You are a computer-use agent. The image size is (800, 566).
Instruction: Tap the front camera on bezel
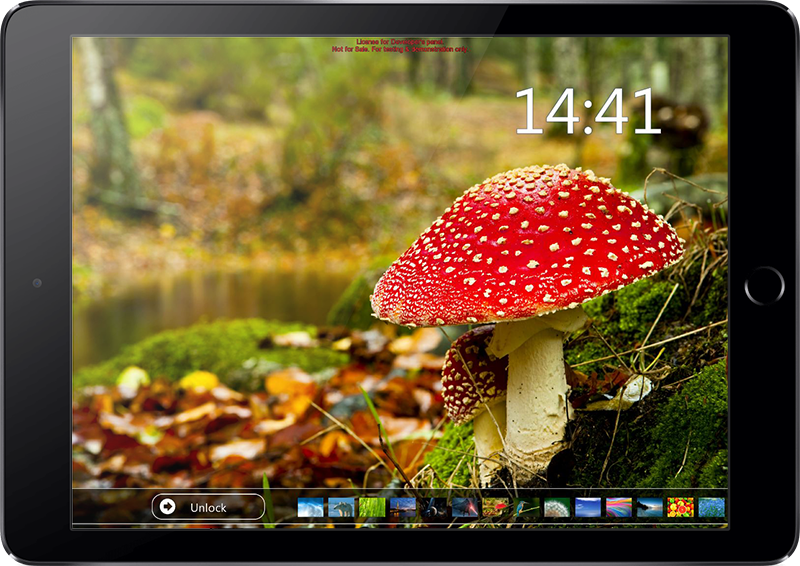(37, 283)
